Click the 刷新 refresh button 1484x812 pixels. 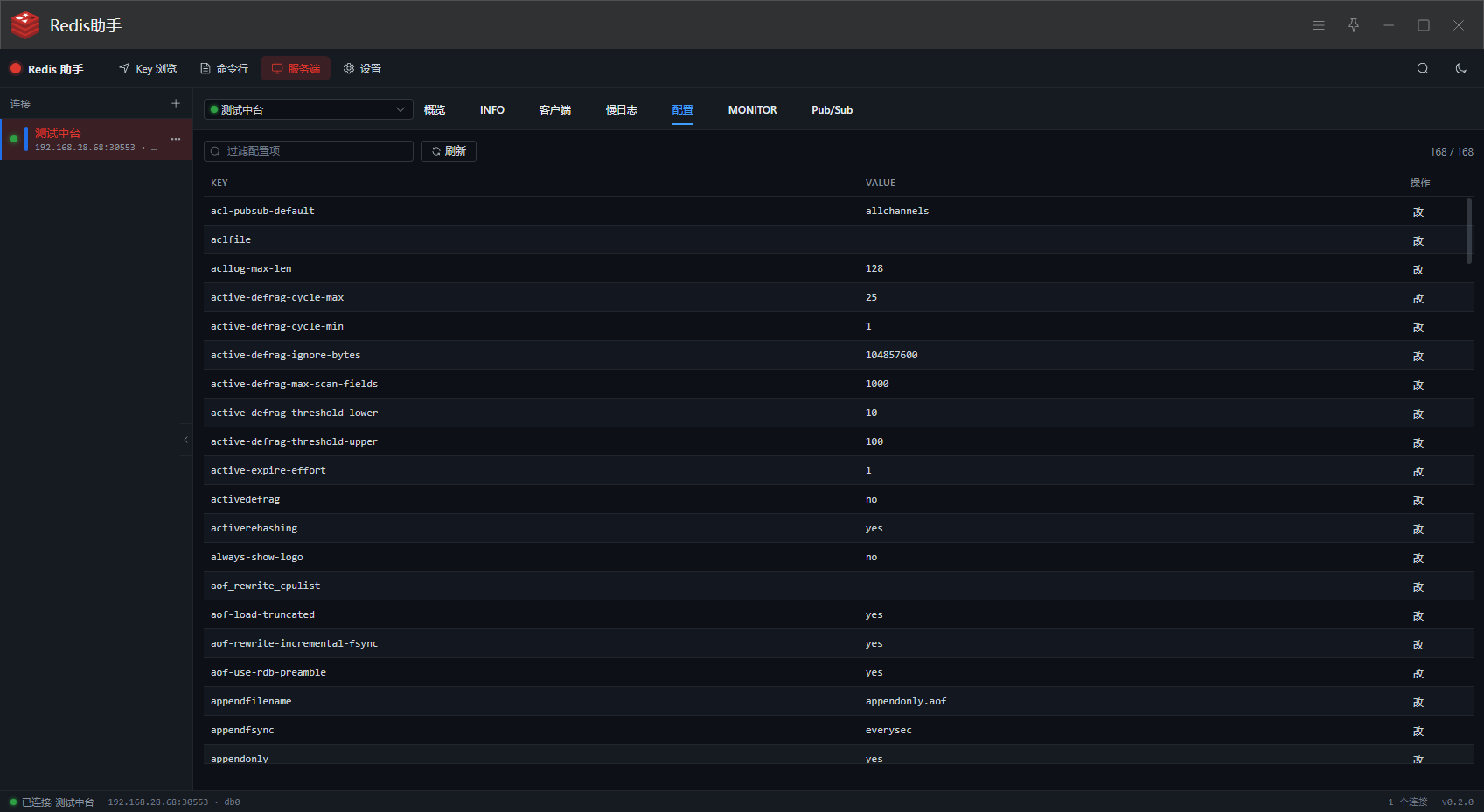tap(449, 151)
